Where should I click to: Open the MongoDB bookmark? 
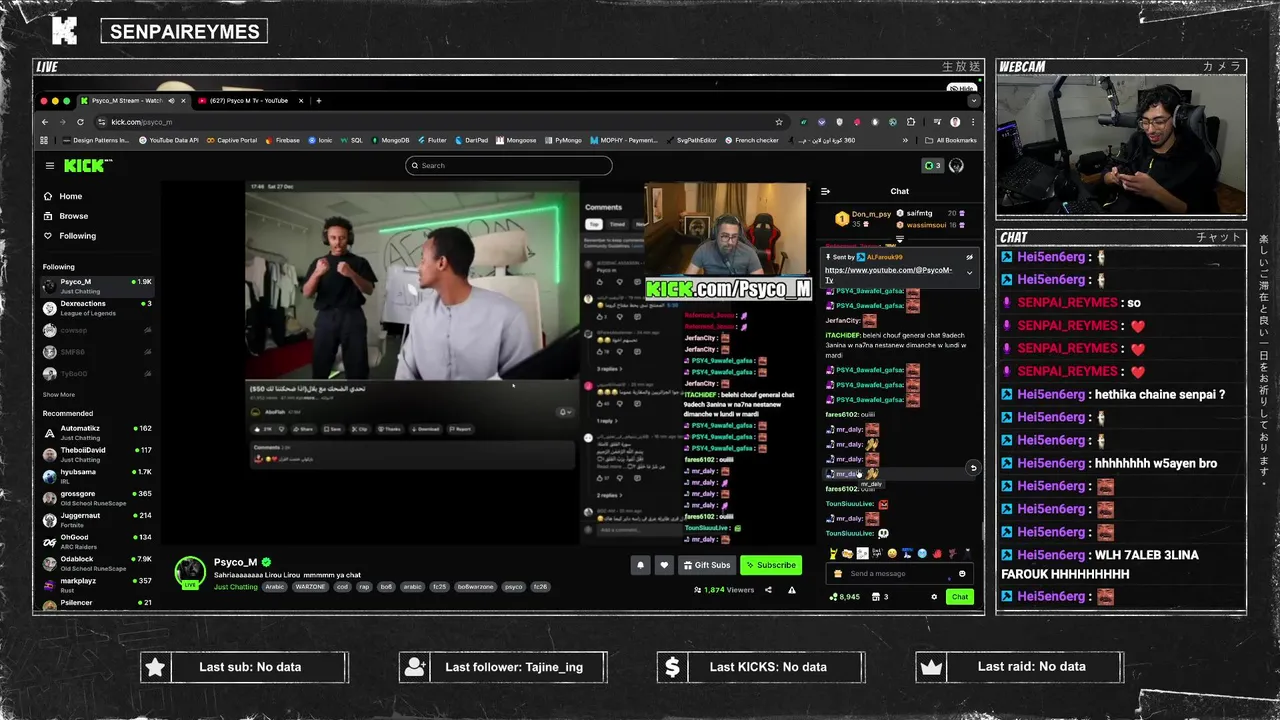point(390,140)
